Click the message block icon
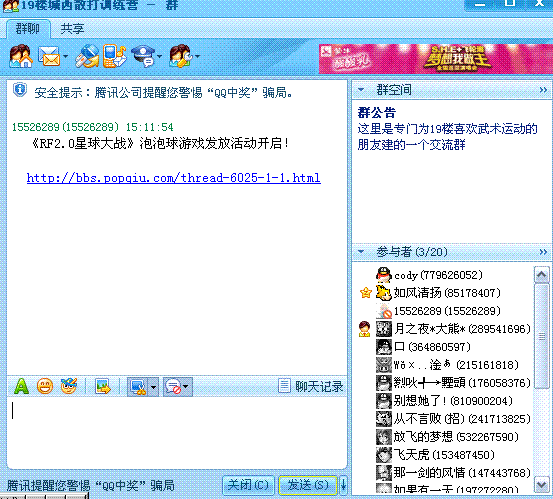This screenshot has width=553, height=499. [x=173, y=387]
